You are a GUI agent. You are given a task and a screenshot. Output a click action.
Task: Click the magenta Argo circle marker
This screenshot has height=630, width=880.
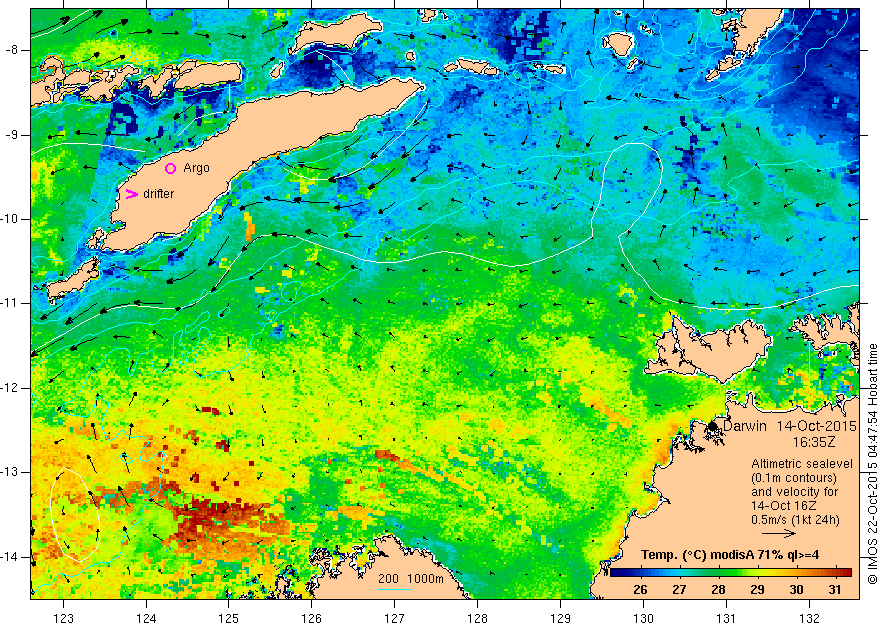pos(171,168)
